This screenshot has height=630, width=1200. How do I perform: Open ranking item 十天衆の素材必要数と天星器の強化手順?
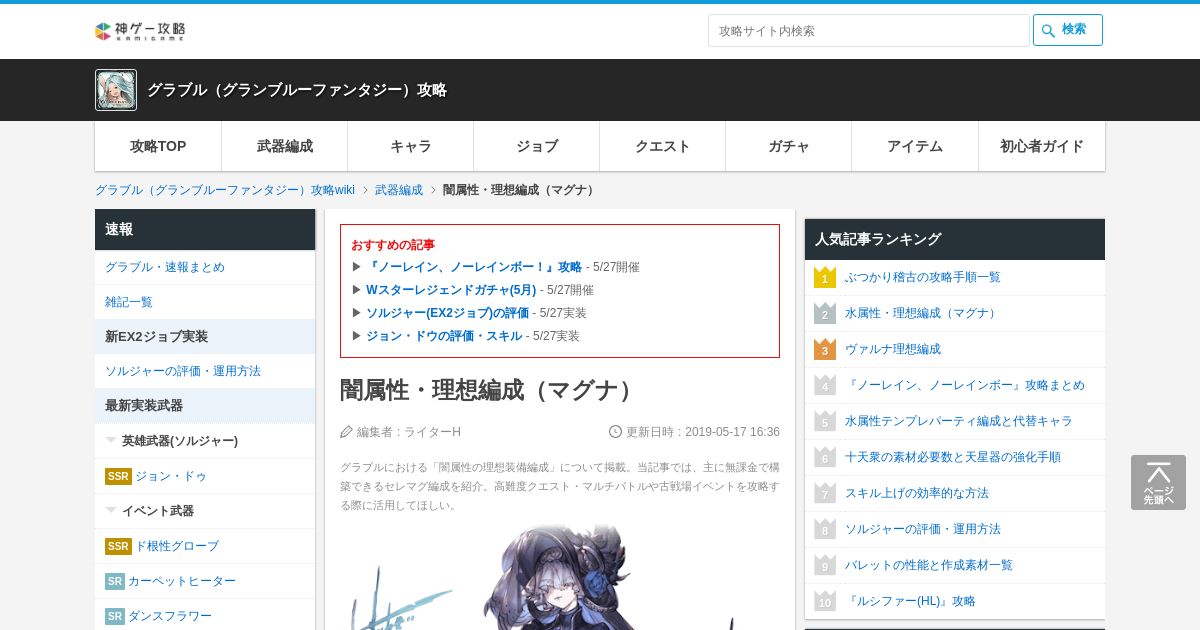click(x=953, y=457)
